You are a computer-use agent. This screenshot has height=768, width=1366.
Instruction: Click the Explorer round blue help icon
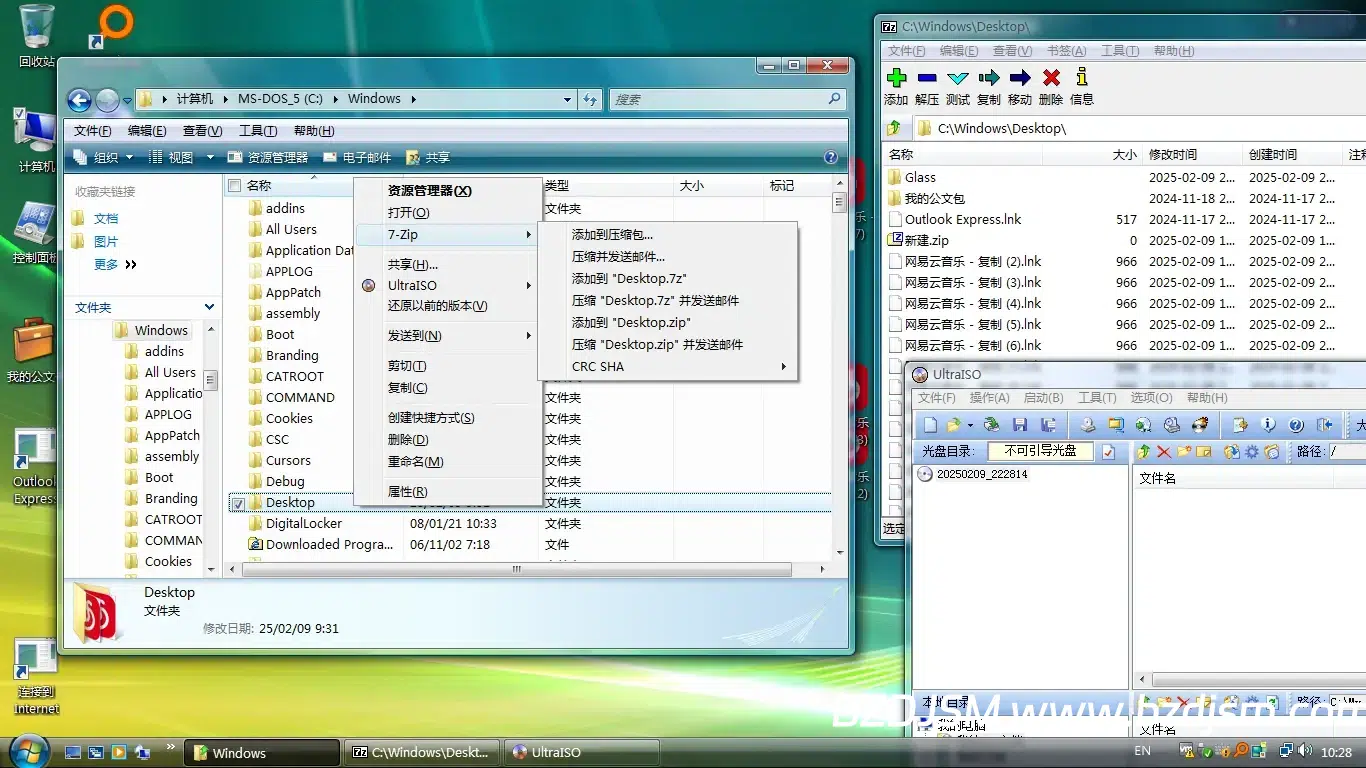(830, 157)
